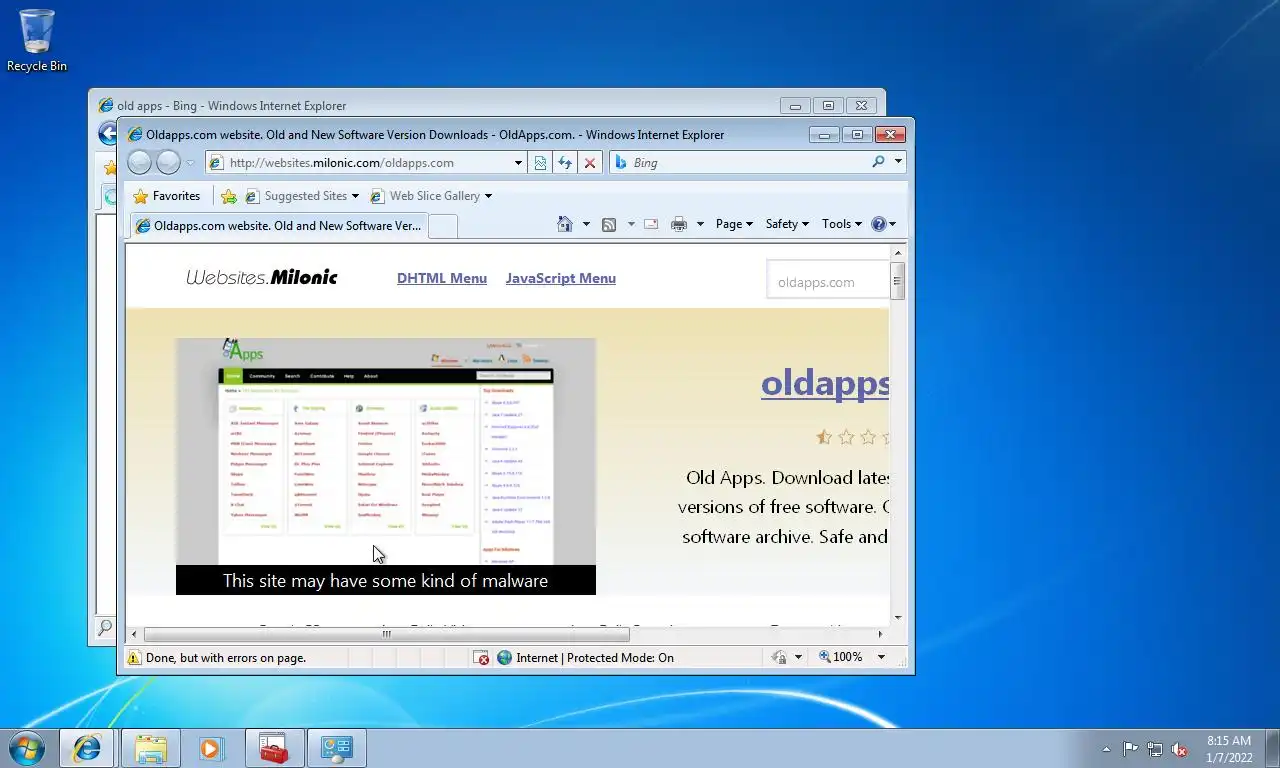Click Internet Explorer taskbar icon

pos(88,748)
